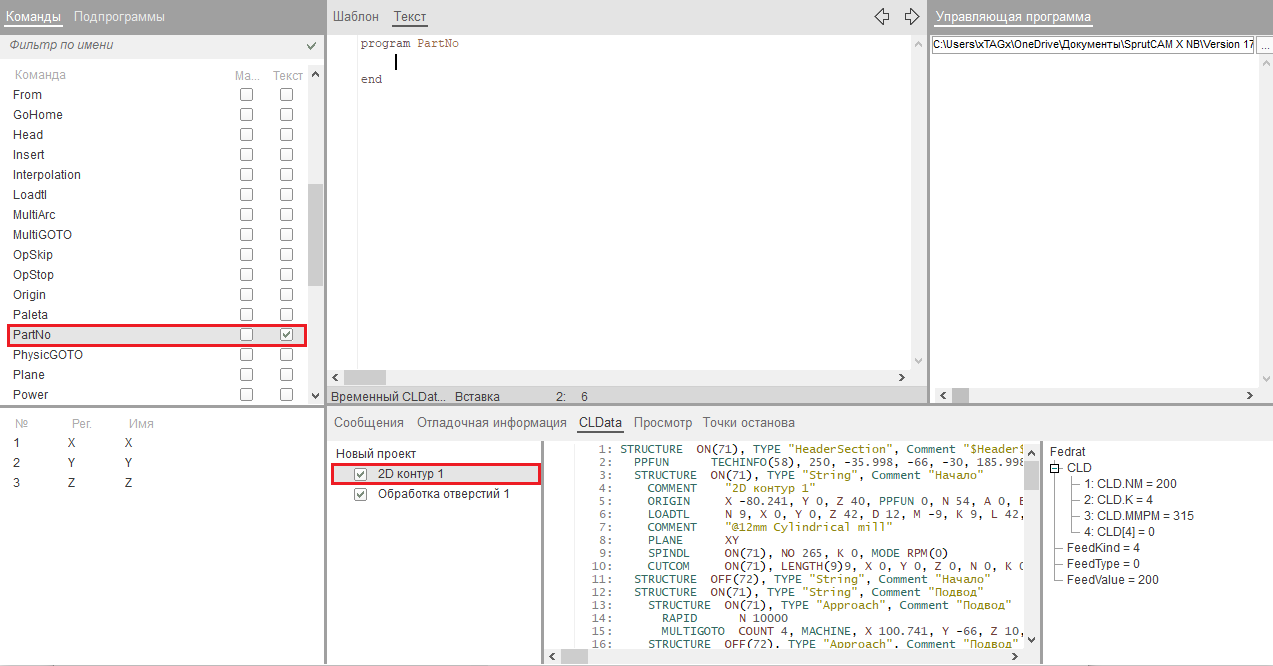Click right scroll arrow under template editor
This screenshot has height=666, width=1273.
tap(901, 378)
